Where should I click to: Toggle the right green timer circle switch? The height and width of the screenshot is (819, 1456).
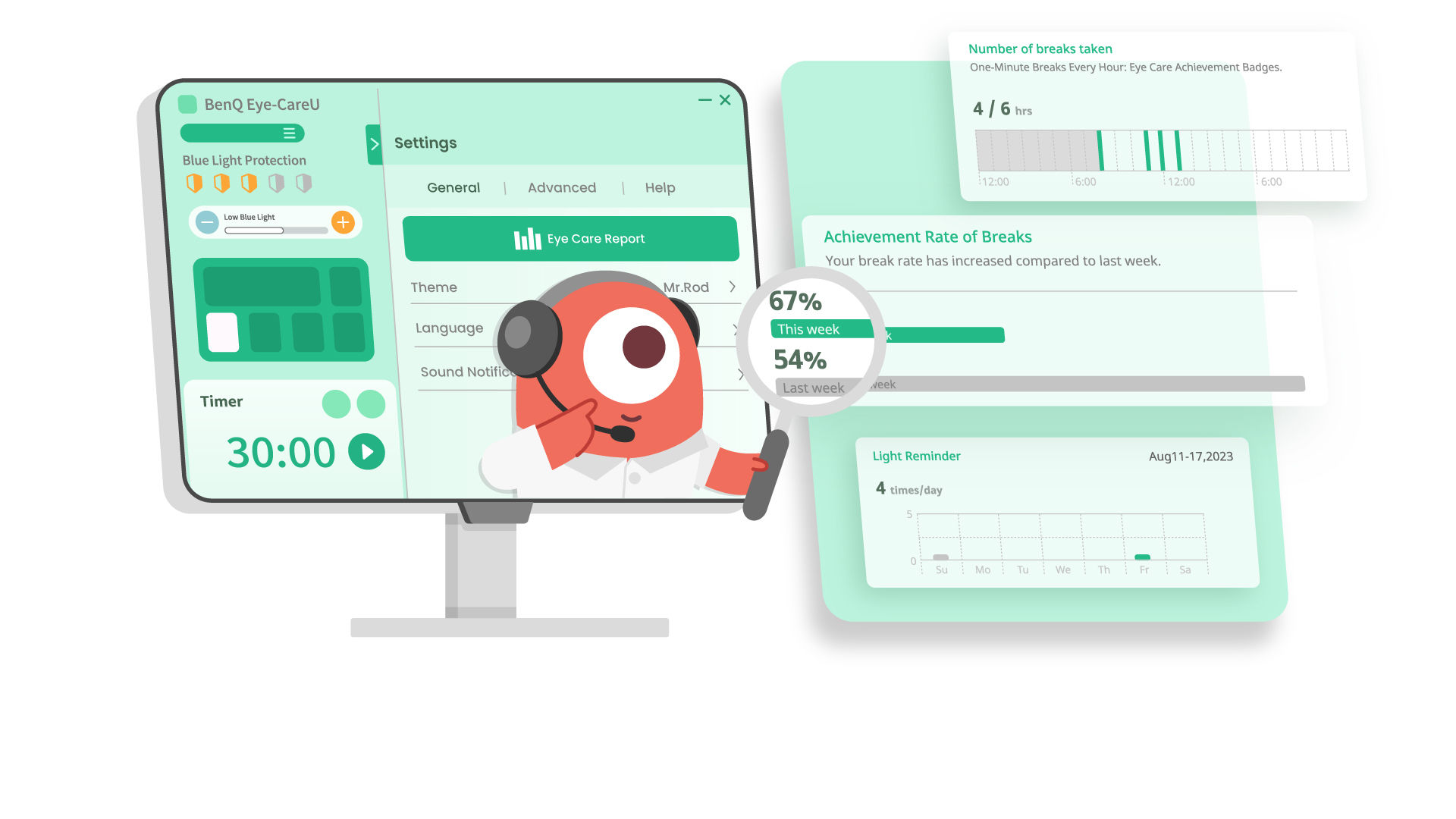pos(370,403)
